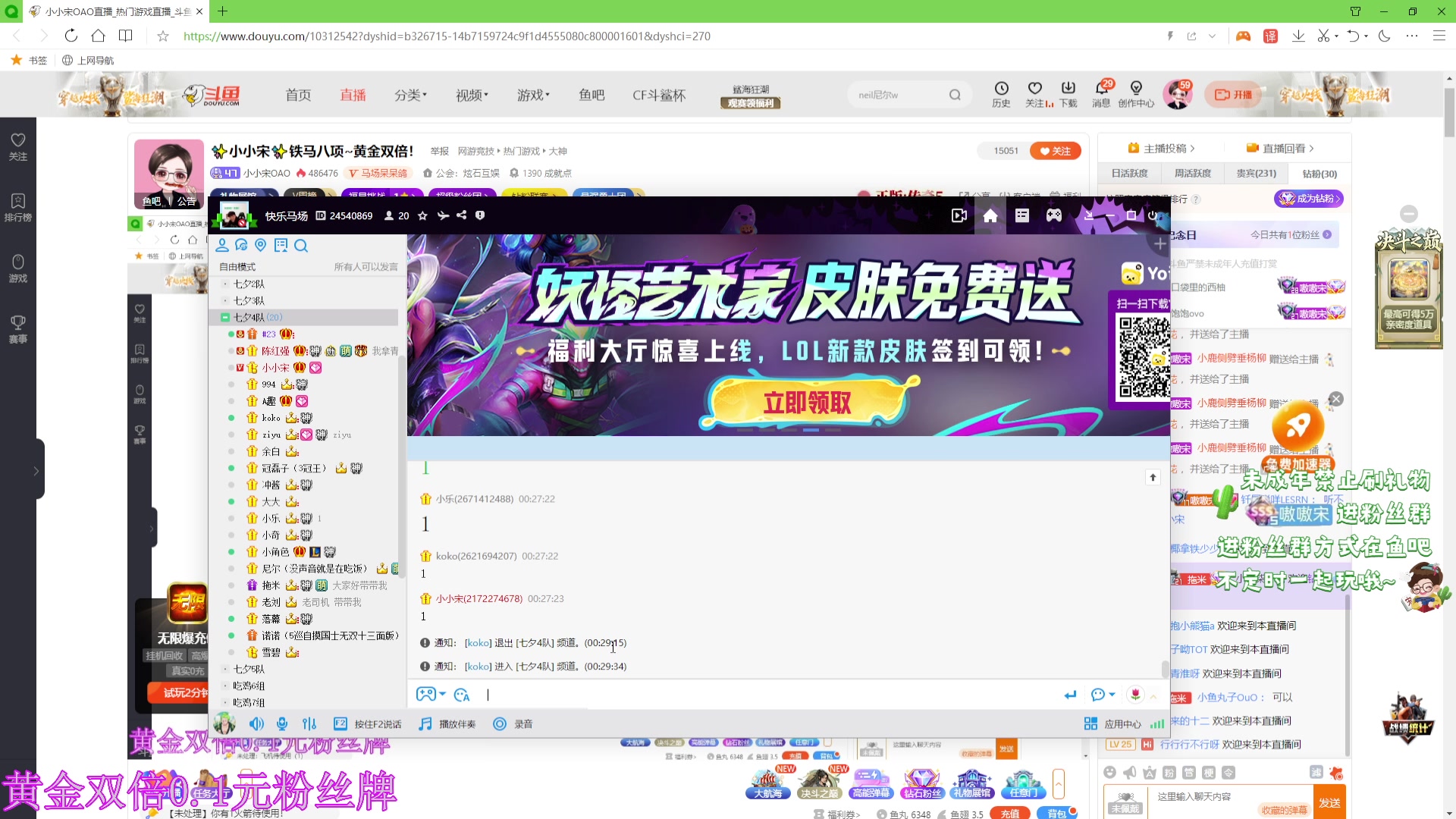
Task: Switch to the 贵宾(231) tab
Action: coord(1255,173)
